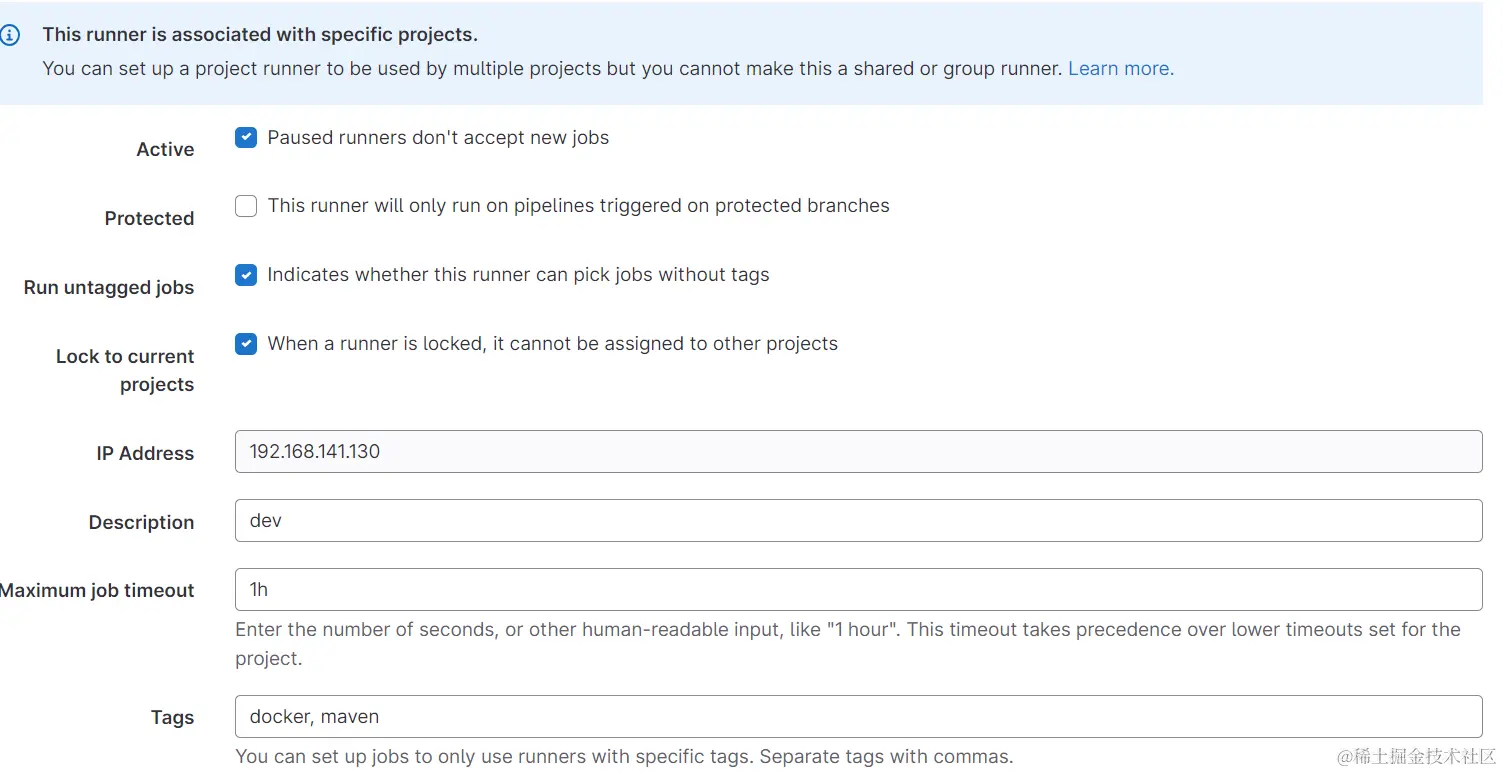Click the "Tags" field label
Screen dimensions: 1503x773
pos(172,718)
